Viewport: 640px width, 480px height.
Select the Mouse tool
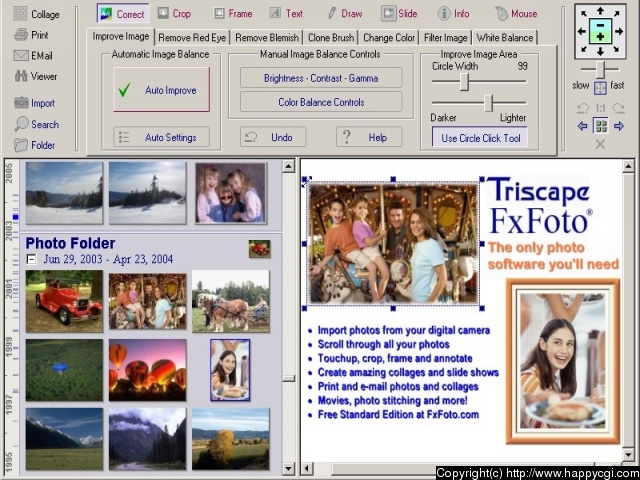click(x=517, y=14)
